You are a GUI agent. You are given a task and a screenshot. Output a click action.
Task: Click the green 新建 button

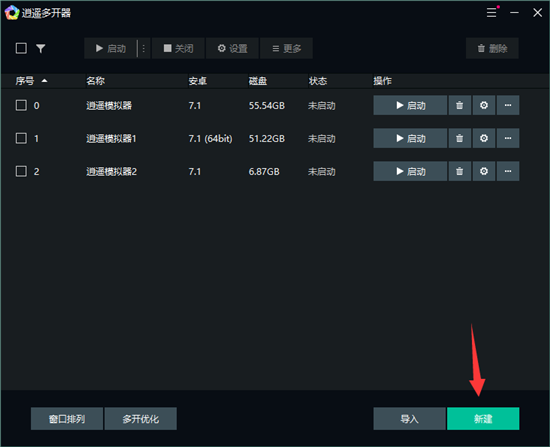pos(483,419)
